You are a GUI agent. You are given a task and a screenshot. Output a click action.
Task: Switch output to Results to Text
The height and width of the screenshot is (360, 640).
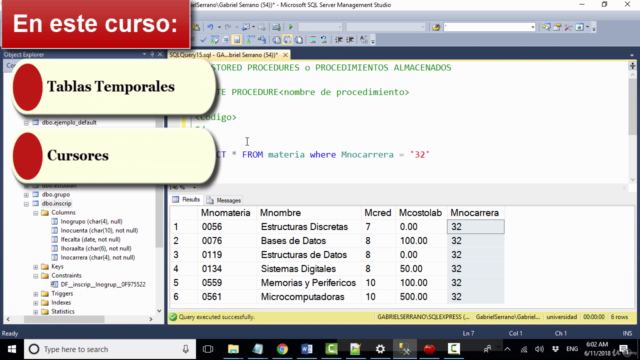pos(276,40)
